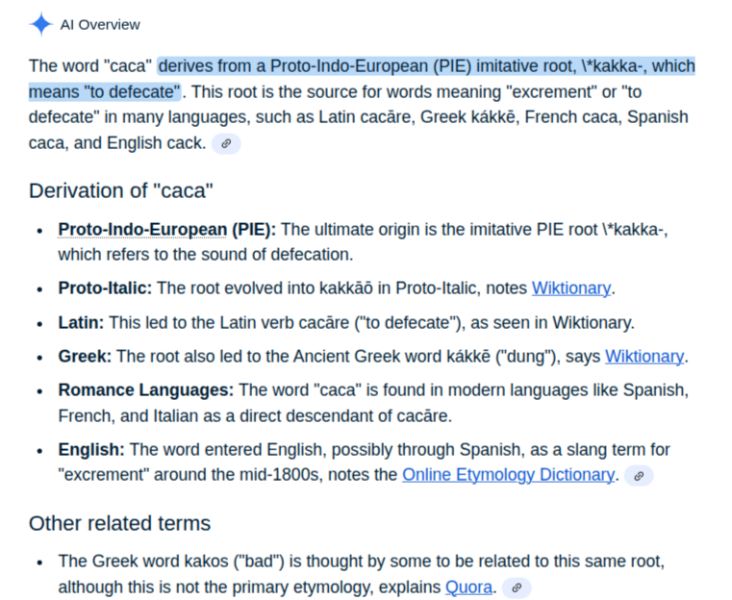The height and width of the screenshot is (600, 732).
Task: Click the 'AI Overview' label text
Action: (100, 24)
